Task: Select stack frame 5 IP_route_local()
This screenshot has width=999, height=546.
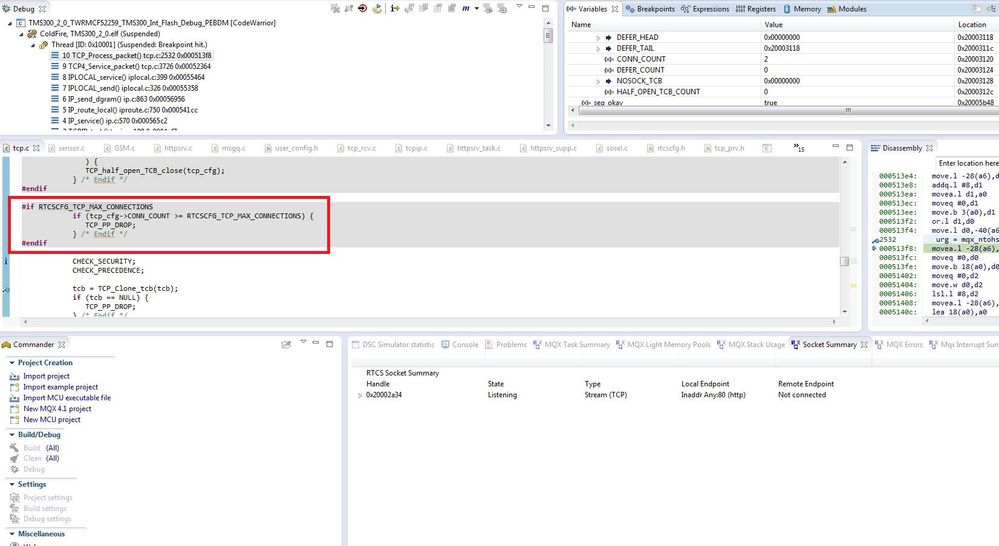Action: pos(124,110)
